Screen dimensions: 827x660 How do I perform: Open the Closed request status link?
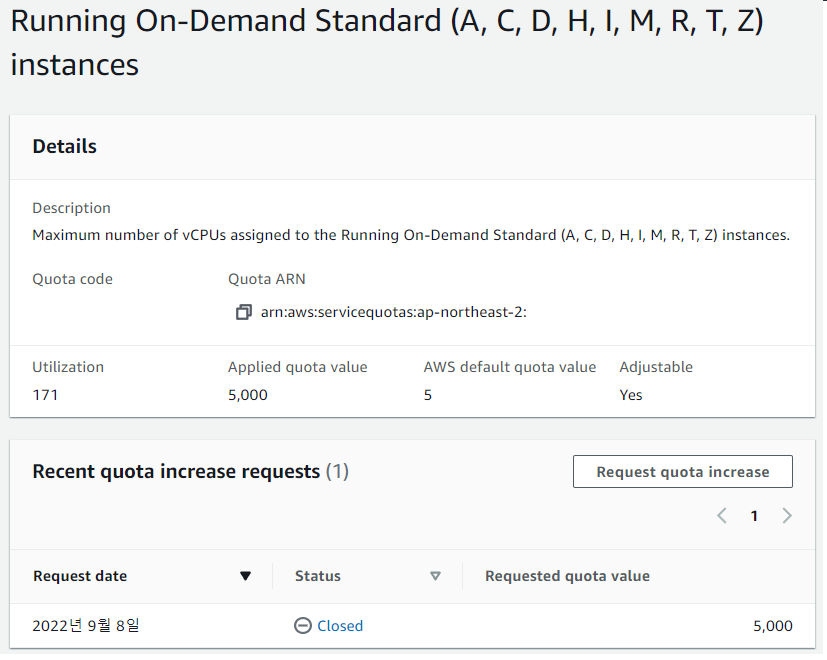coord(340,626)
